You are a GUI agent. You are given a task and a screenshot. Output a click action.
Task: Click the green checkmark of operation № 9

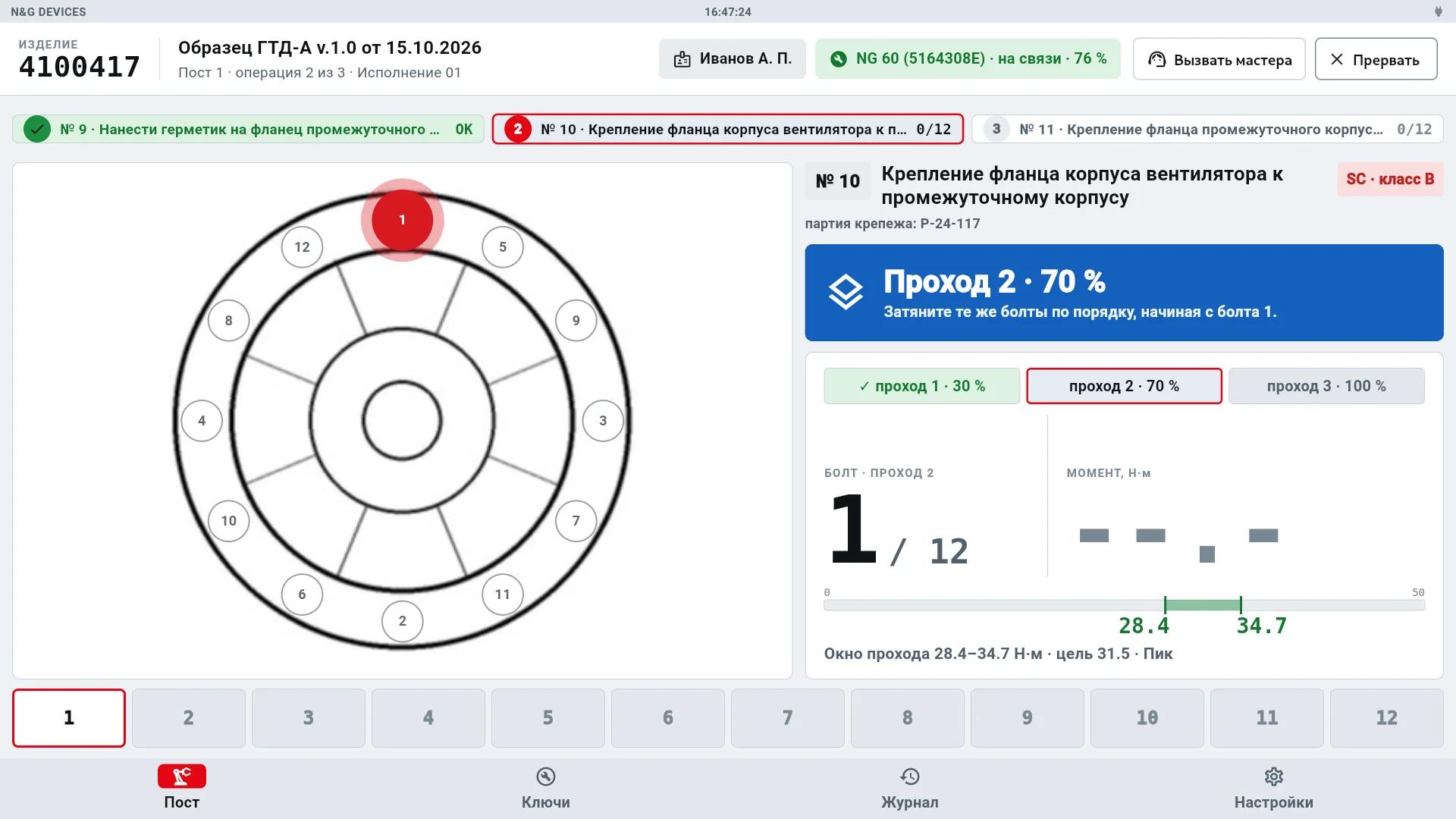click(36, 129)
